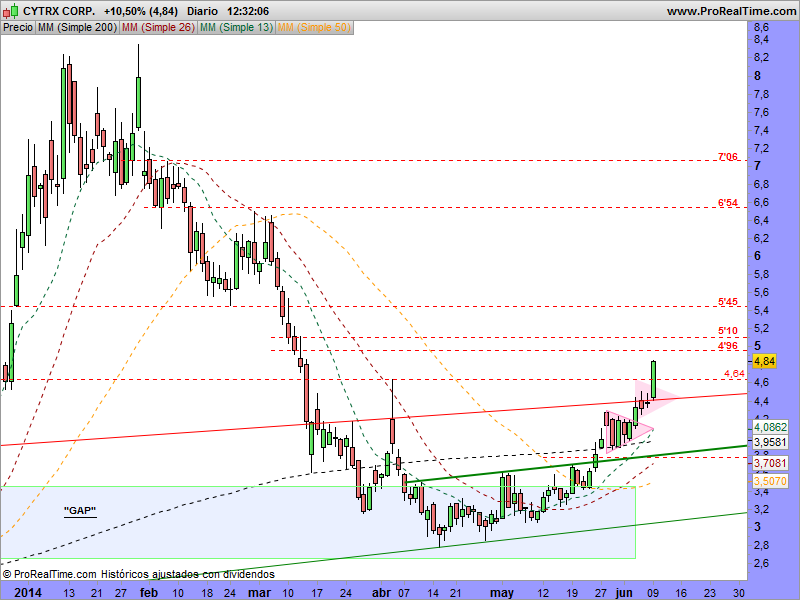Click the CYTRX CORP. ticker title

click(59, 11)
